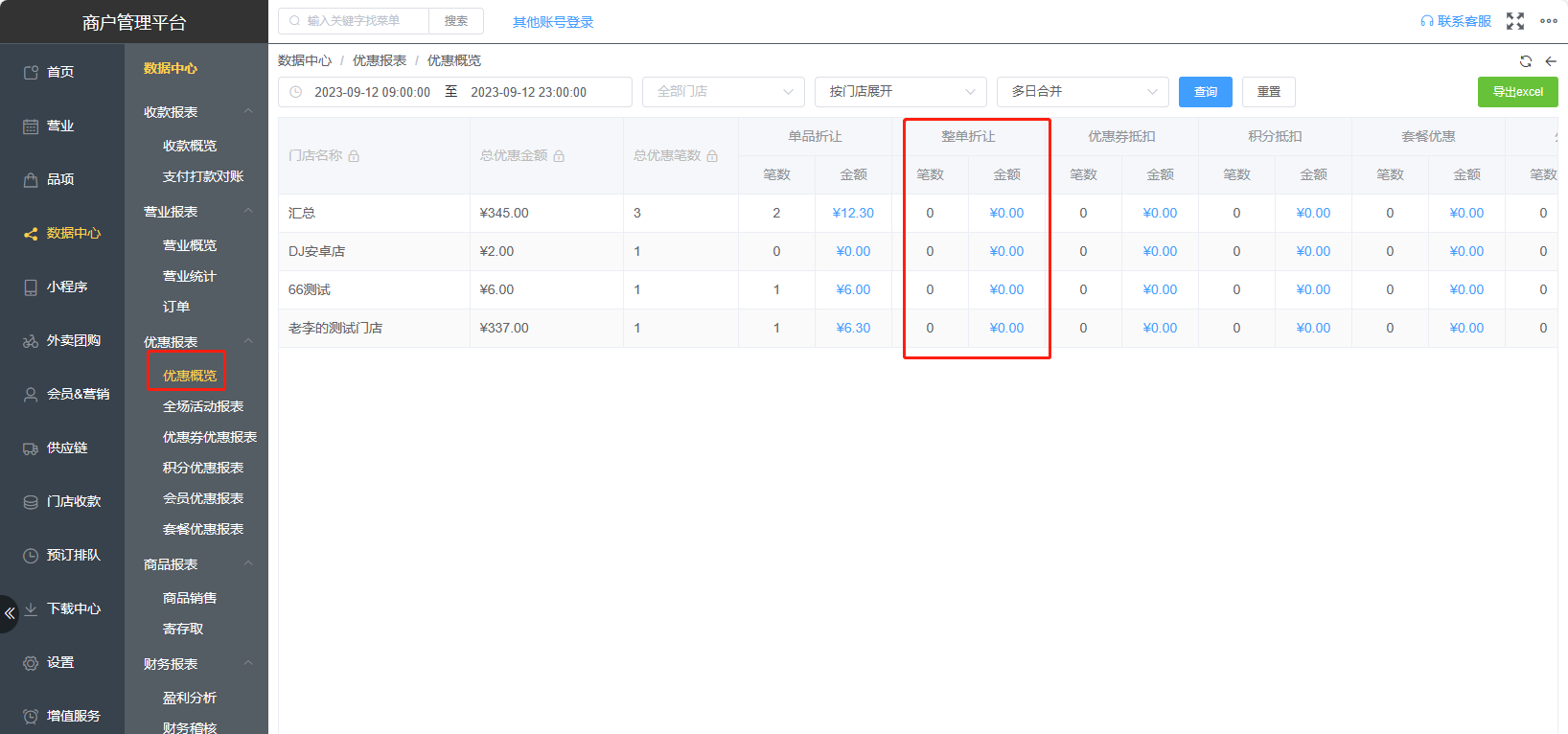Open 首页 in the sidebar

click(x=60, y=72)
